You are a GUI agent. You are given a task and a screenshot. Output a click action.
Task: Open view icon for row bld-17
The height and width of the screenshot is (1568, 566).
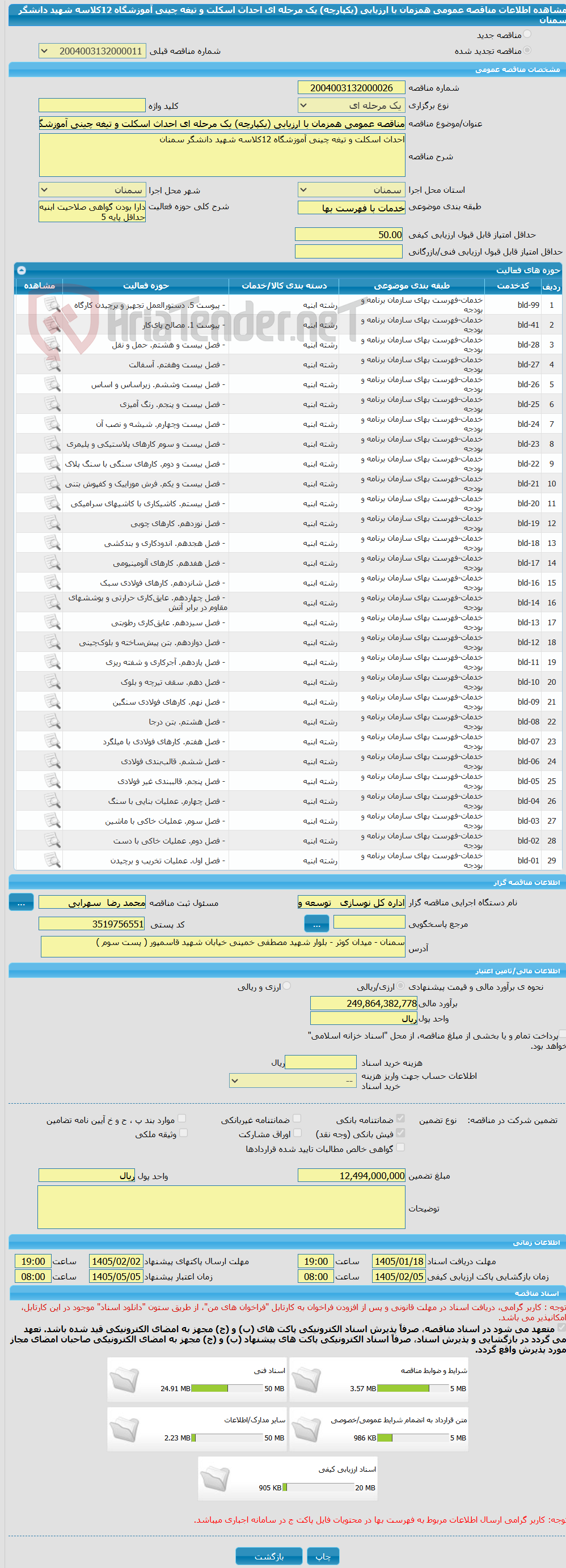pyautogui.click(x=52, y=563)
